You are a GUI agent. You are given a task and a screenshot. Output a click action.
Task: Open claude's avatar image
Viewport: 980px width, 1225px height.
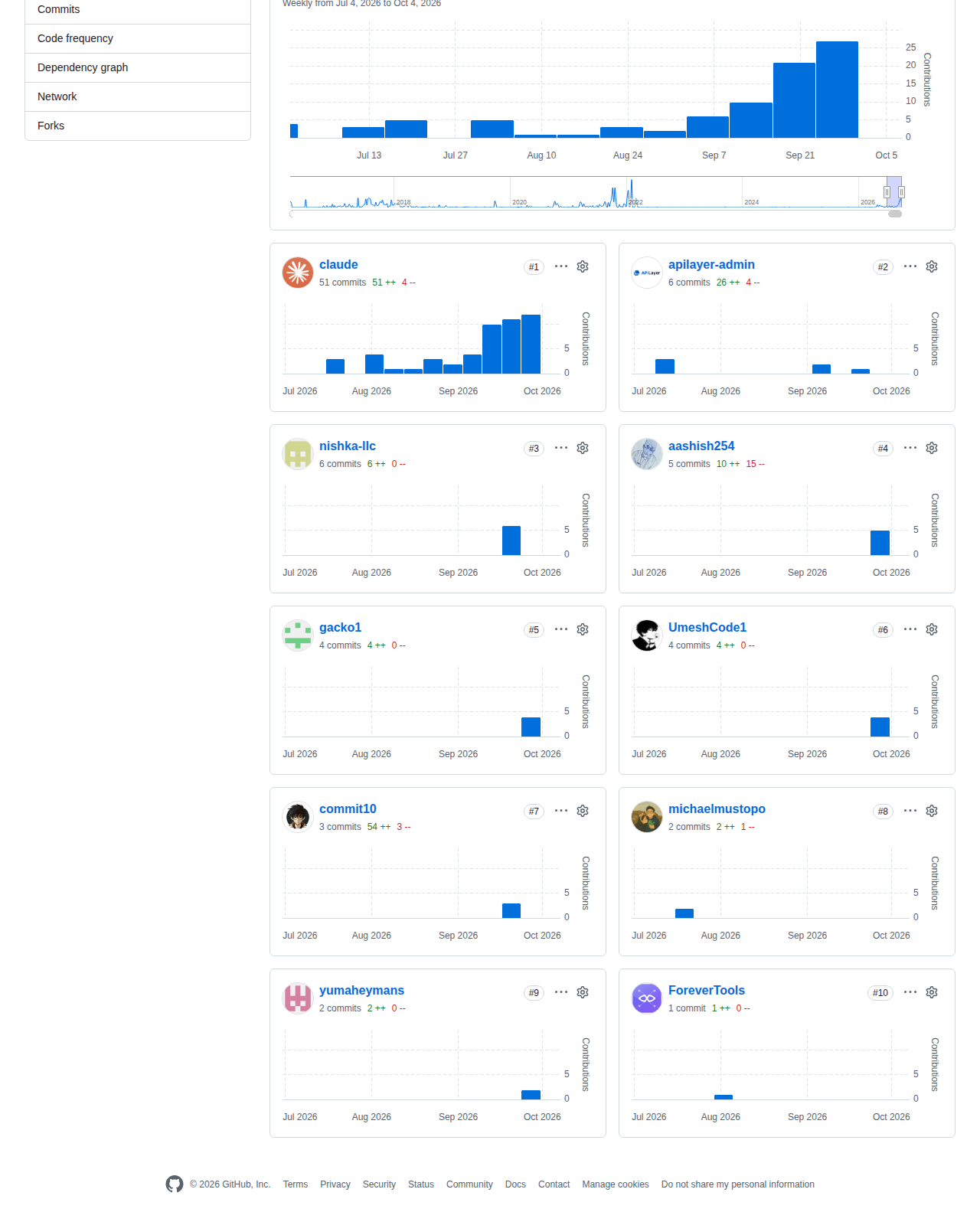(298, 273)
